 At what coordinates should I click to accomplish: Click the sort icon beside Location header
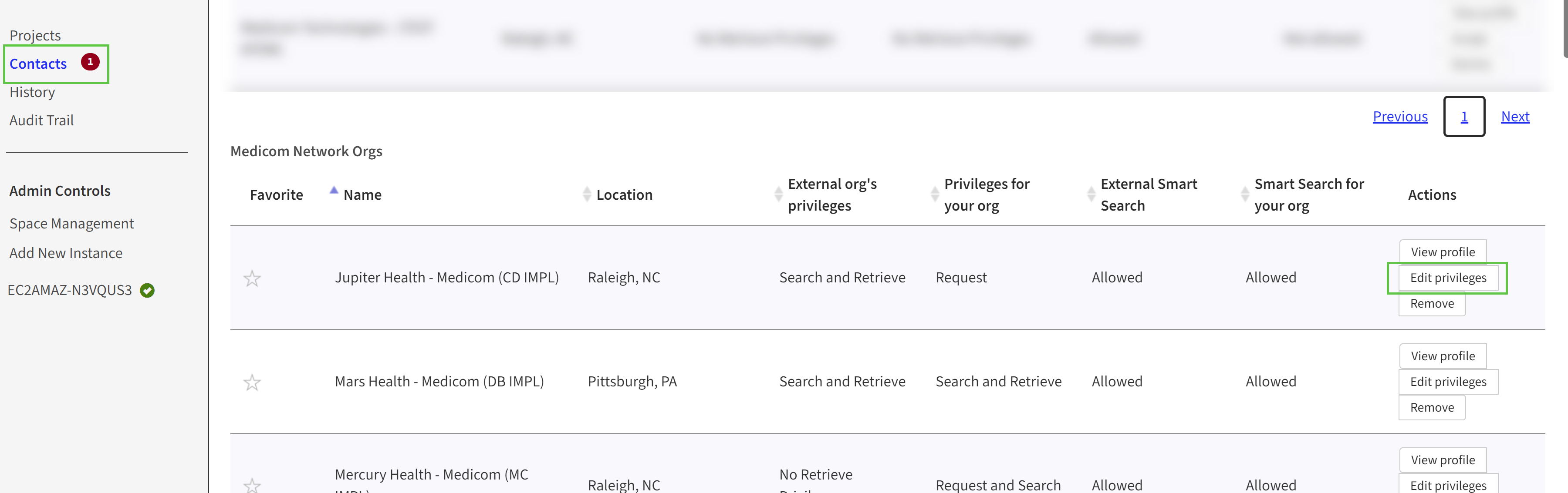coord(587,193)
